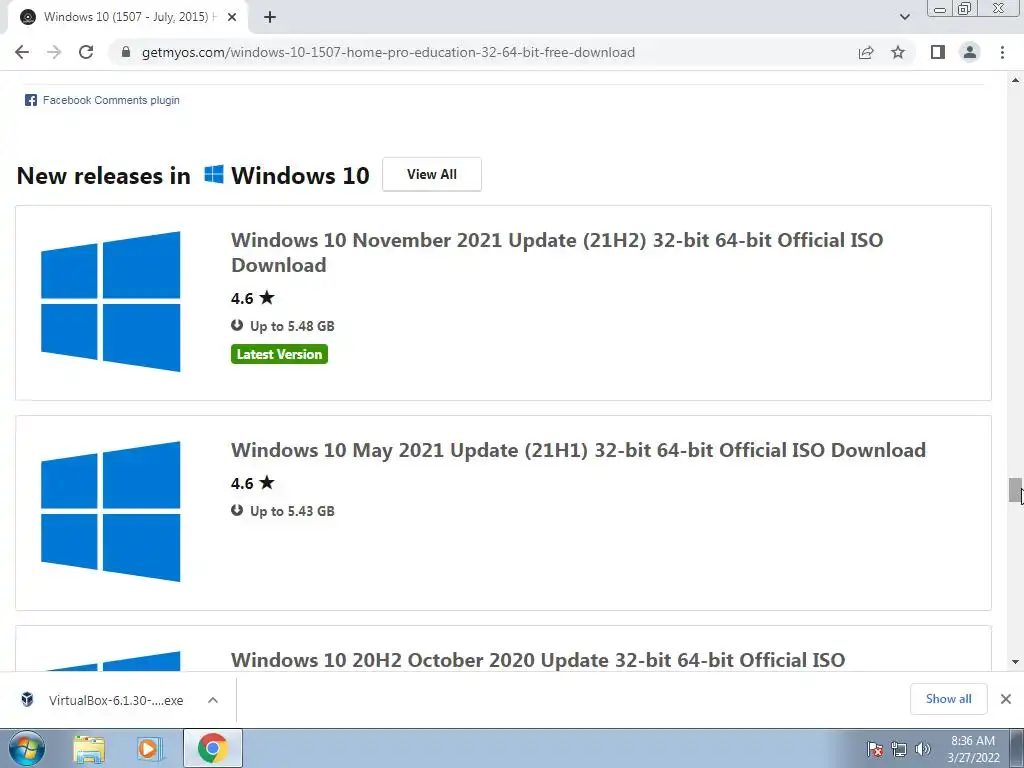Open the Chrome profile avatar

(970, 52)
